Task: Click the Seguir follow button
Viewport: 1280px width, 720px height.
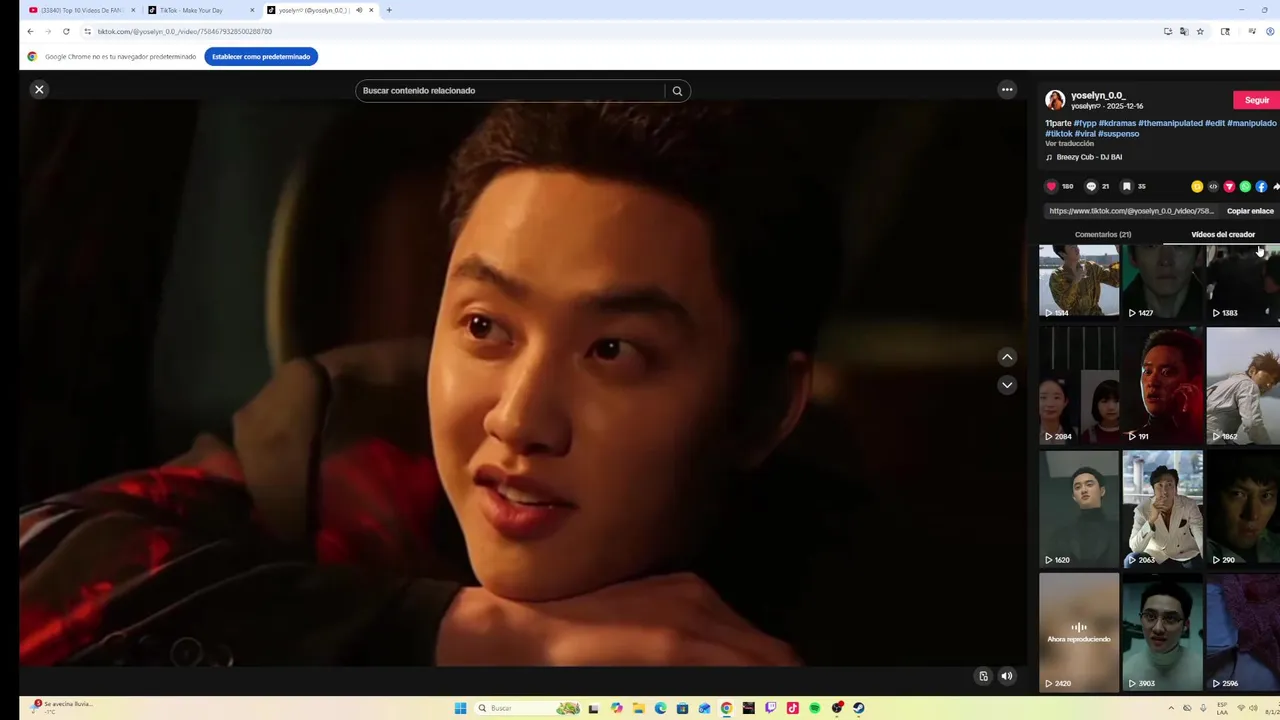Action: [1257, 100]
